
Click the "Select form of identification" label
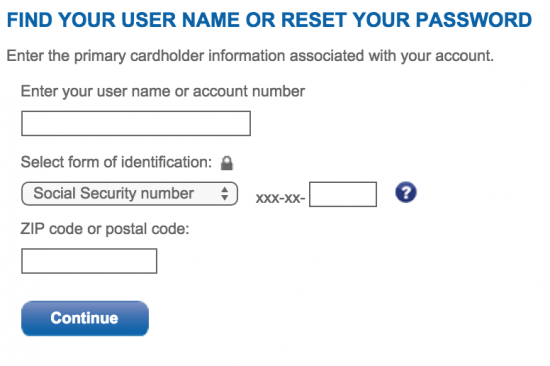point(116,162)
